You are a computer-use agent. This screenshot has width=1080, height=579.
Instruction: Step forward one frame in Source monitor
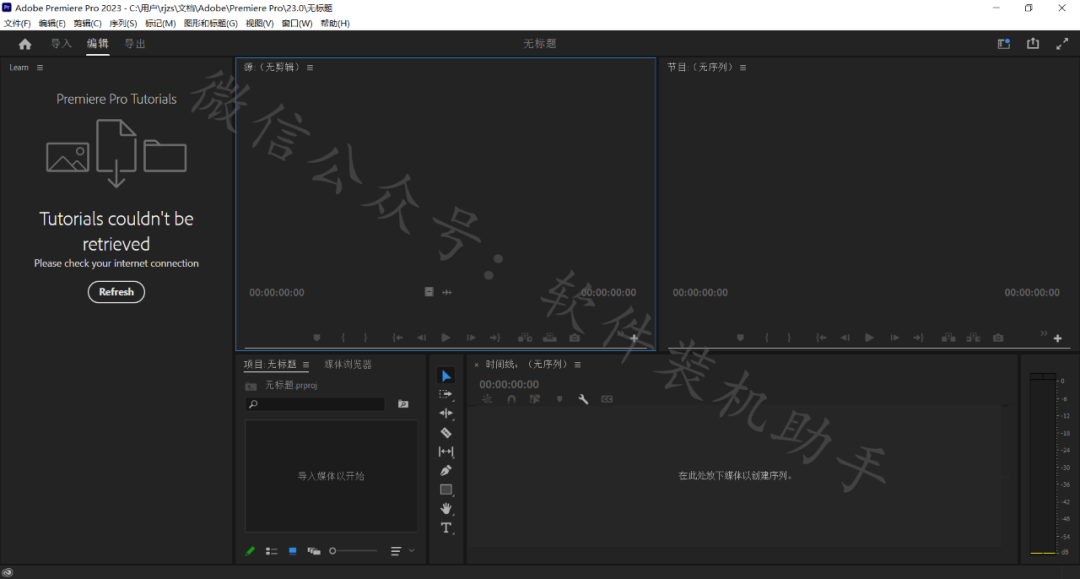[x=471, y=338]
